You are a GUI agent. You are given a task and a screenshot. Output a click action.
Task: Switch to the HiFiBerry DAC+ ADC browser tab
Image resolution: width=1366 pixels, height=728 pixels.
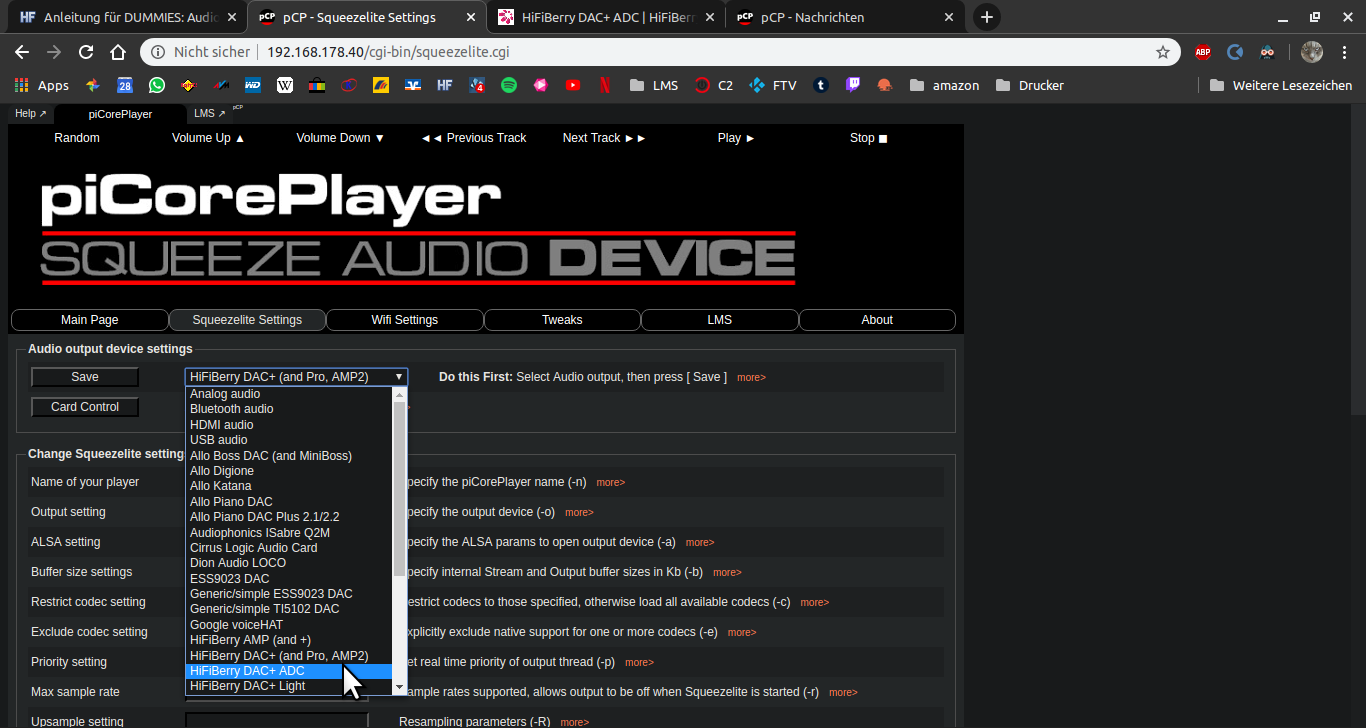[606, 17]
